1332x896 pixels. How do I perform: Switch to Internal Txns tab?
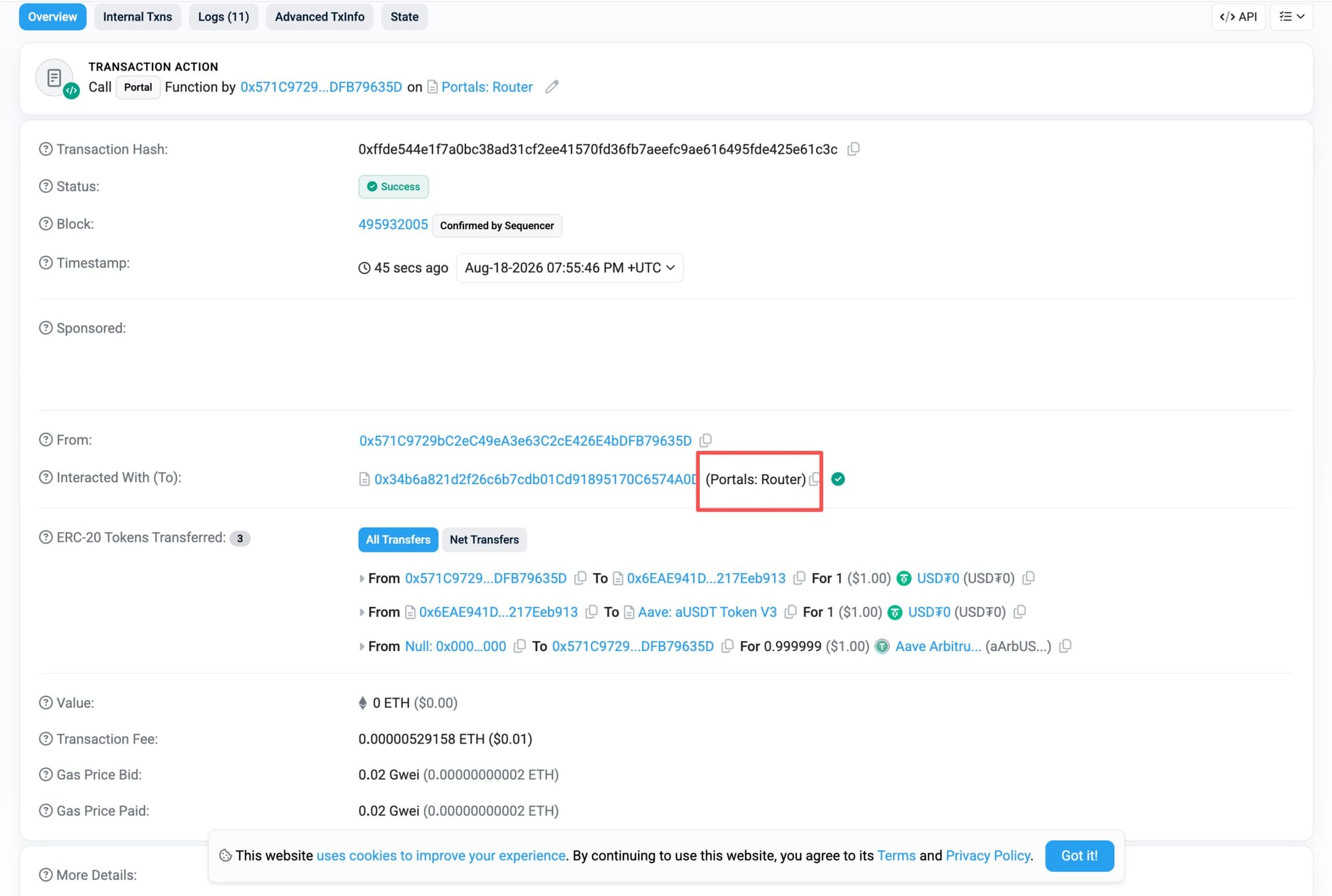pyautogui.click(x=137, y=17)
